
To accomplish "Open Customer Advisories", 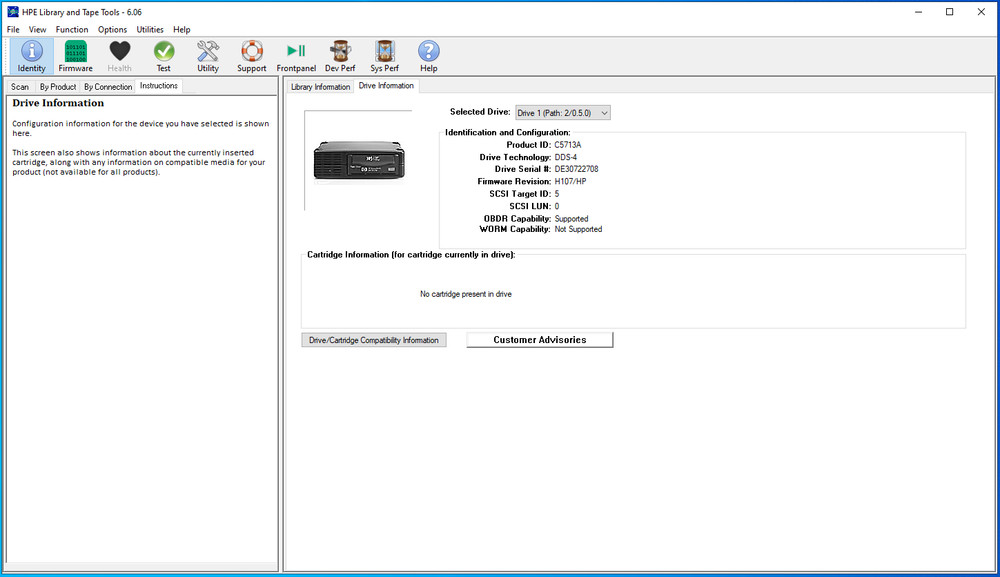I will coord(540,340).
